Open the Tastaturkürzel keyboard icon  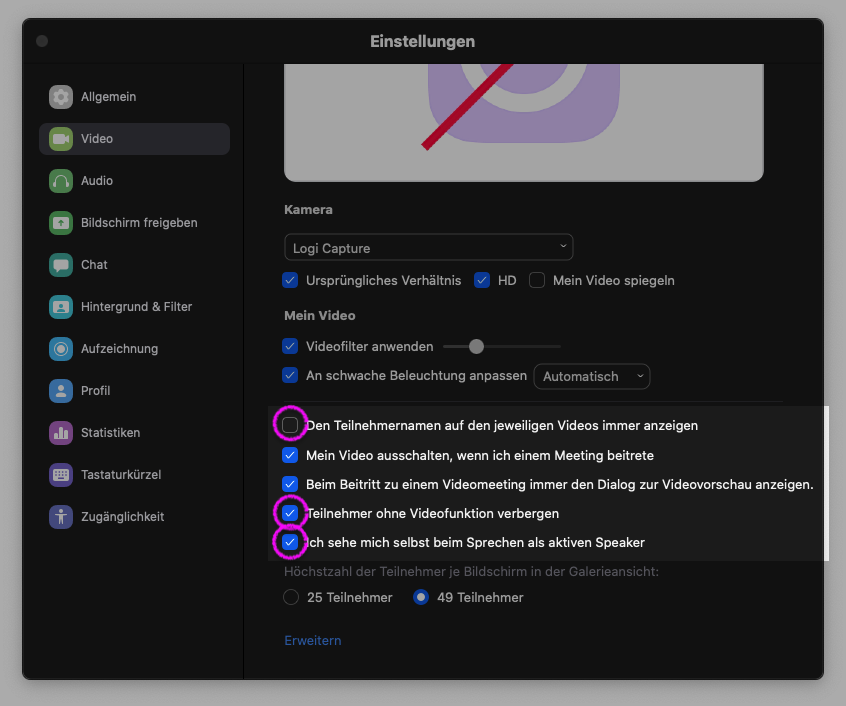tap(61, 475)
